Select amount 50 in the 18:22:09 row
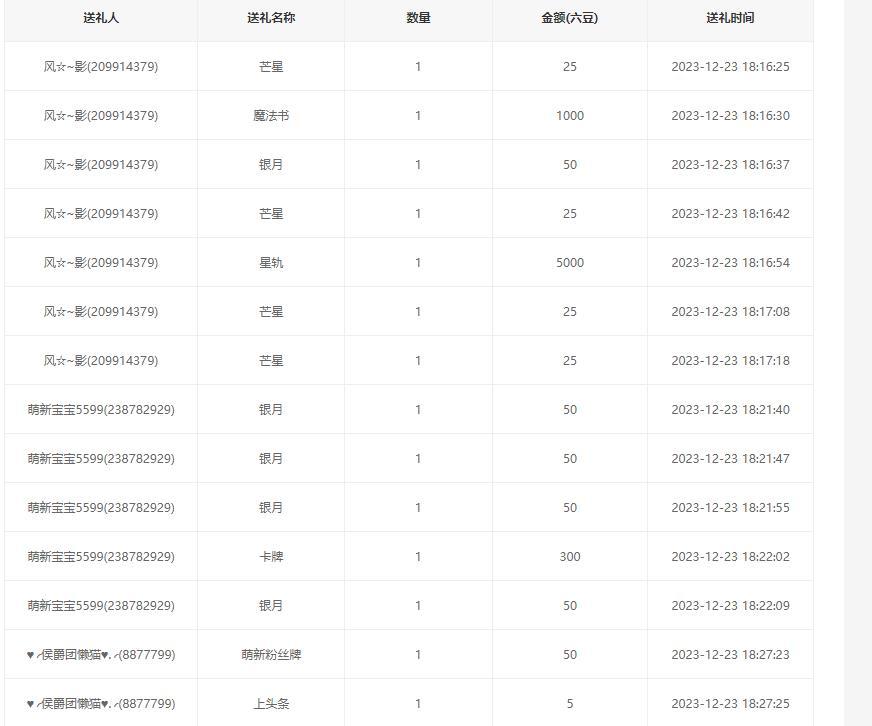The width and height of the screenshot is (872, 726). point(569,605)
